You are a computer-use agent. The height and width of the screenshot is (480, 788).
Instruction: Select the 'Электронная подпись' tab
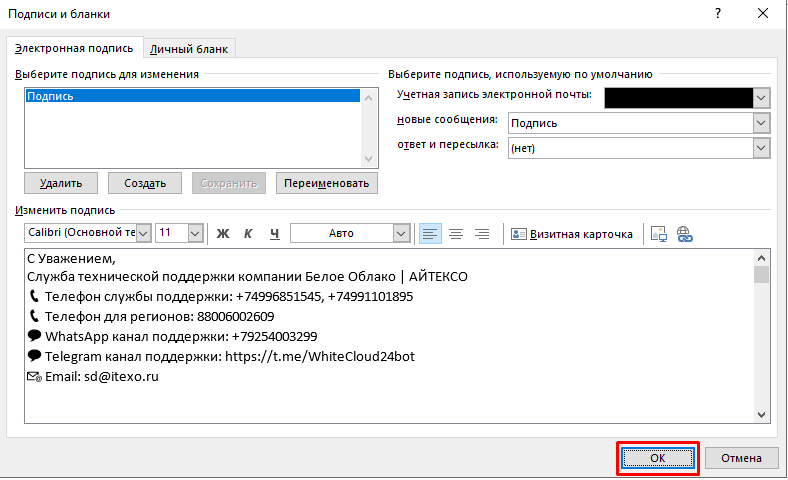click(x=76, y=48)
